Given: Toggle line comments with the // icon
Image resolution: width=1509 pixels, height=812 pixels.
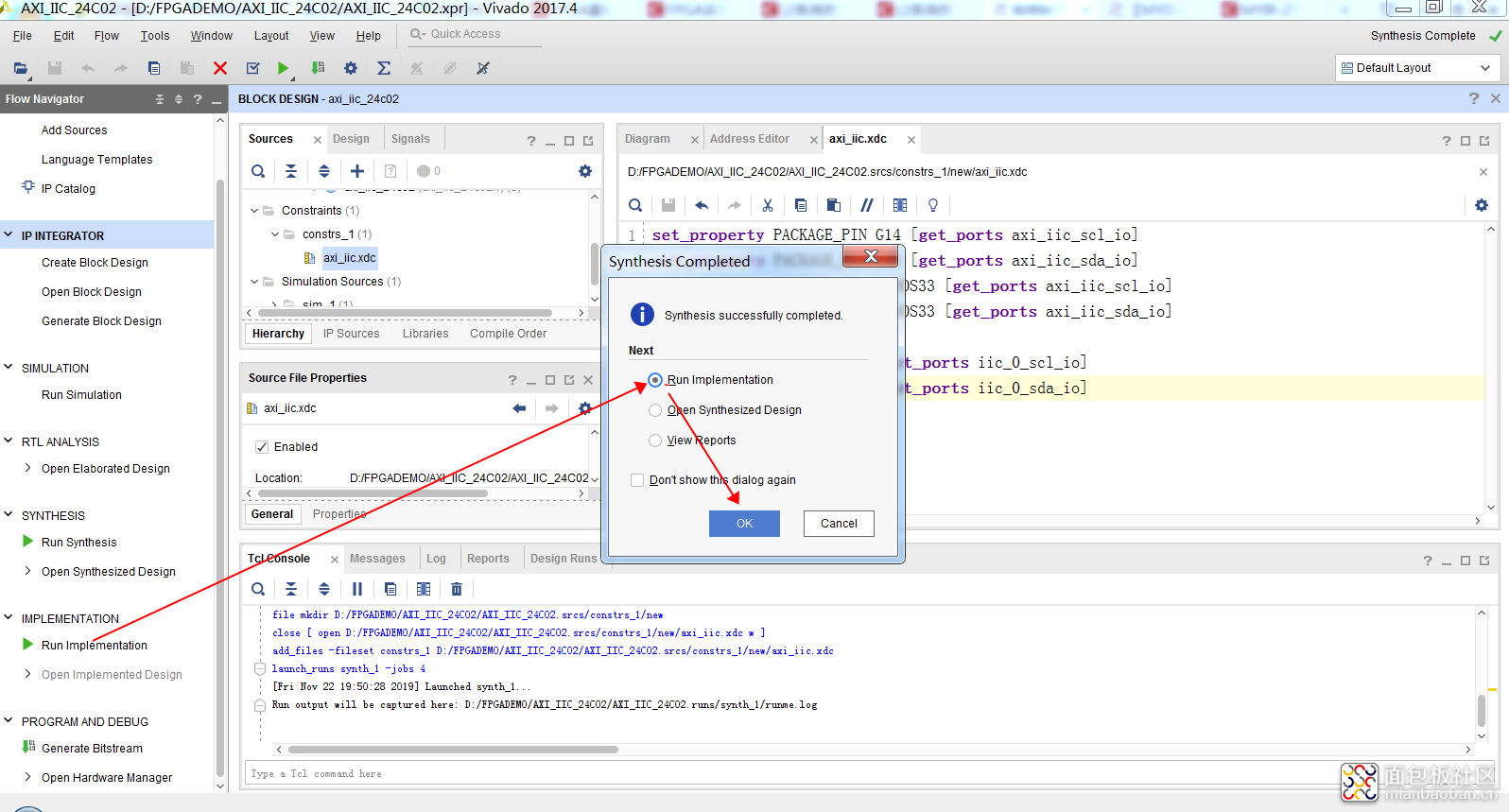Looking at the screenshot, I should coord(867,205).
